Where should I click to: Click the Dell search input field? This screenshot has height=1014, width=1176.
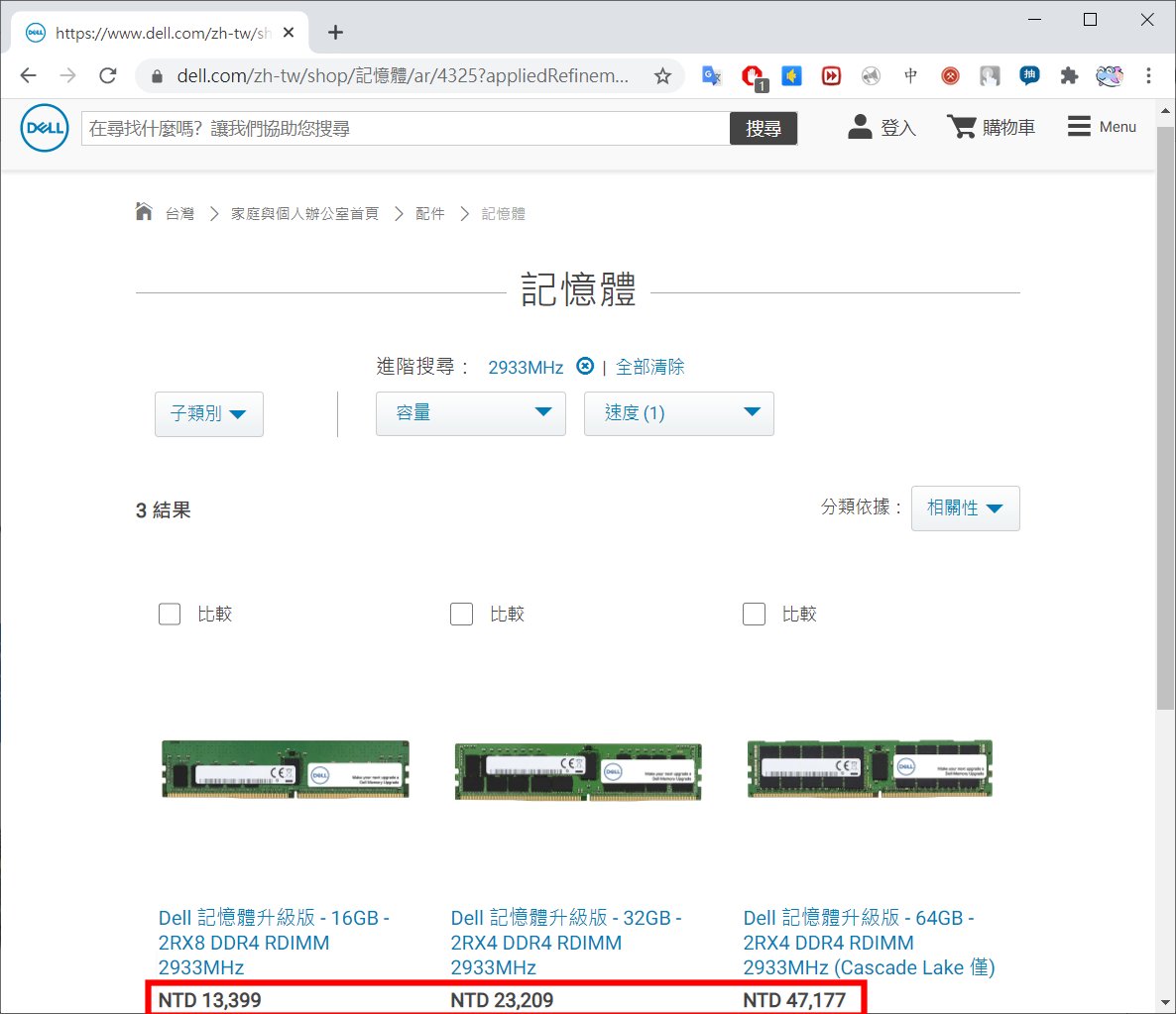tap(405, 128)
